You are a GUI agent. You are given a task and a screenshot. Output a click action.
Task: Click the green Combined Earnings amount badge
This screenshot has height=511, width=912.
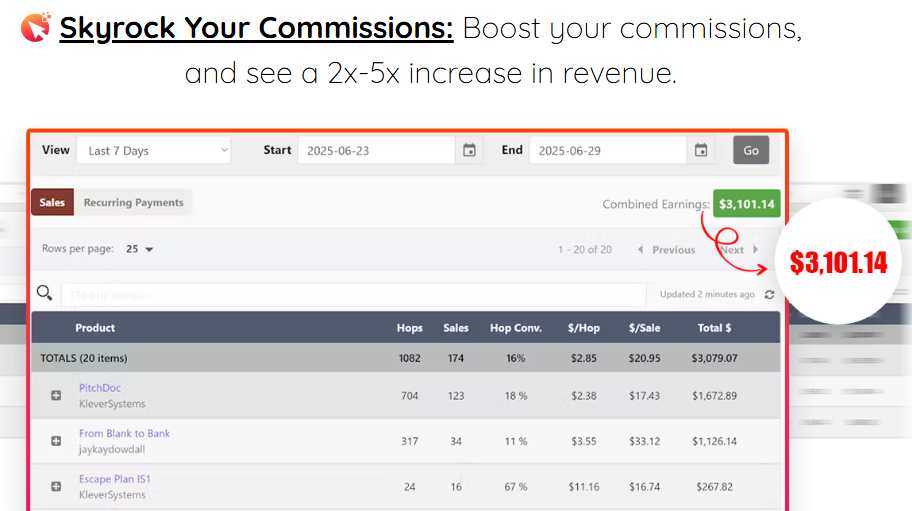[x=746, y=204]
